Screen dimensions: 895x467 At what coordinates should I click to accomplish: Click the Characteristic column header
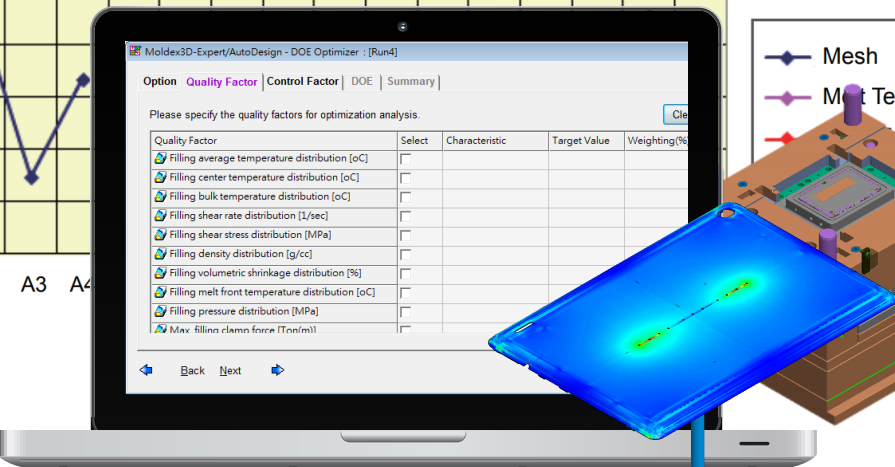pyautogui.click(x=495, y=140)
